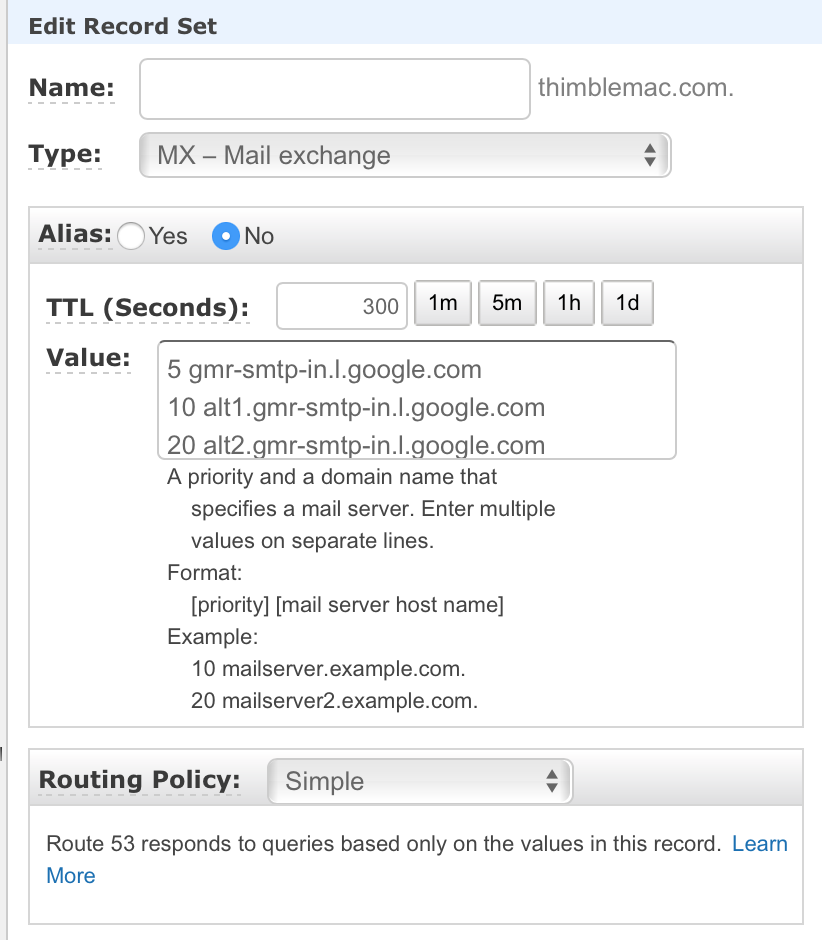Screen dimensions: 822x940
Task: Click the Type field label
Action: [x=65, y=154]
